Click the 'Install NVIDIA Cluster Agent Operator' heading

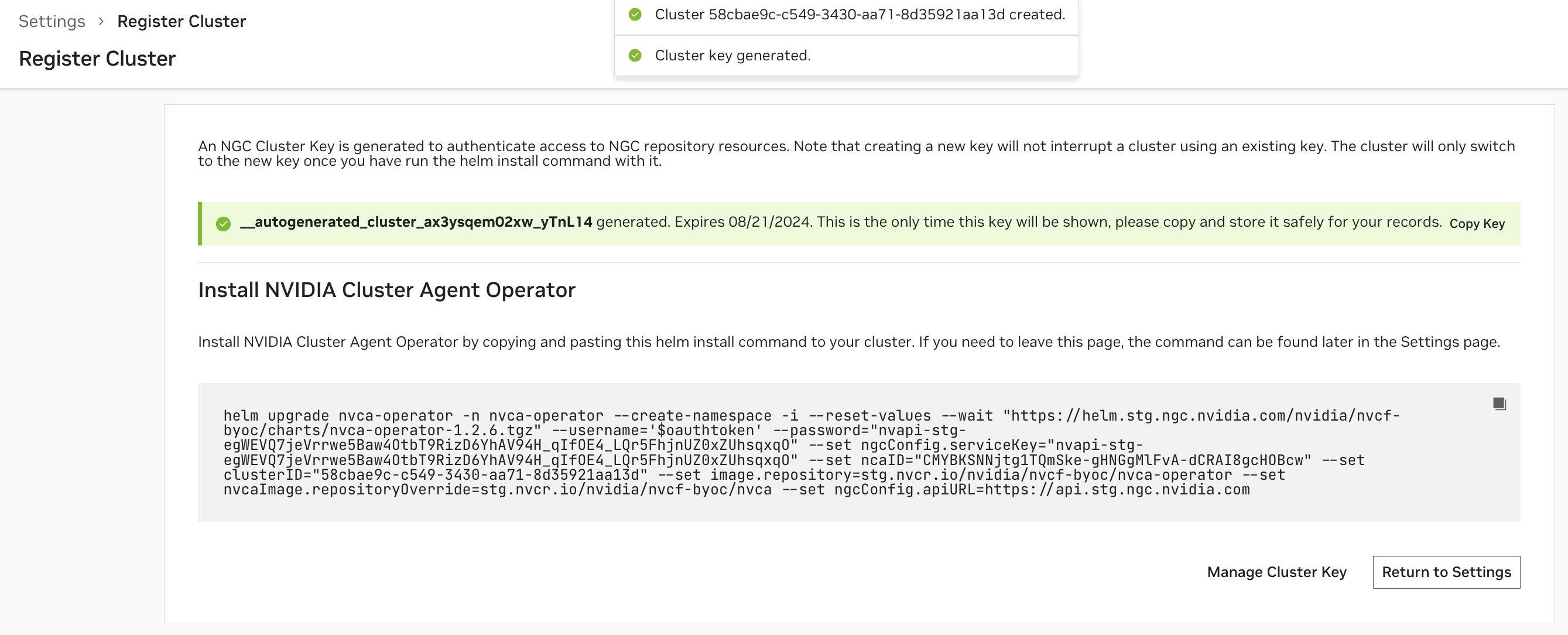pos(386,290)
